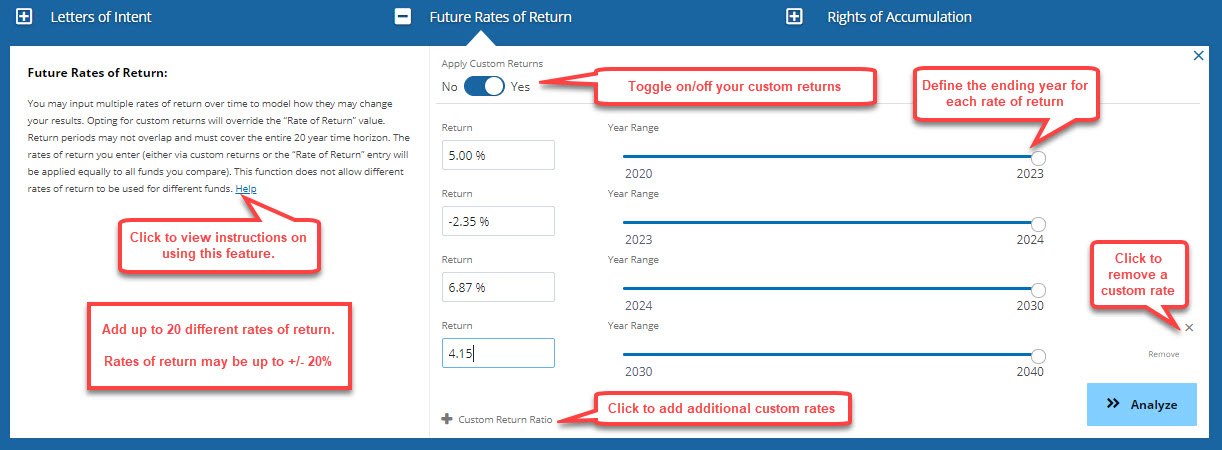Screen dimensions: 1222x450
Task: Select the Rights of Accumulation tab label
Action: (899, 17)
